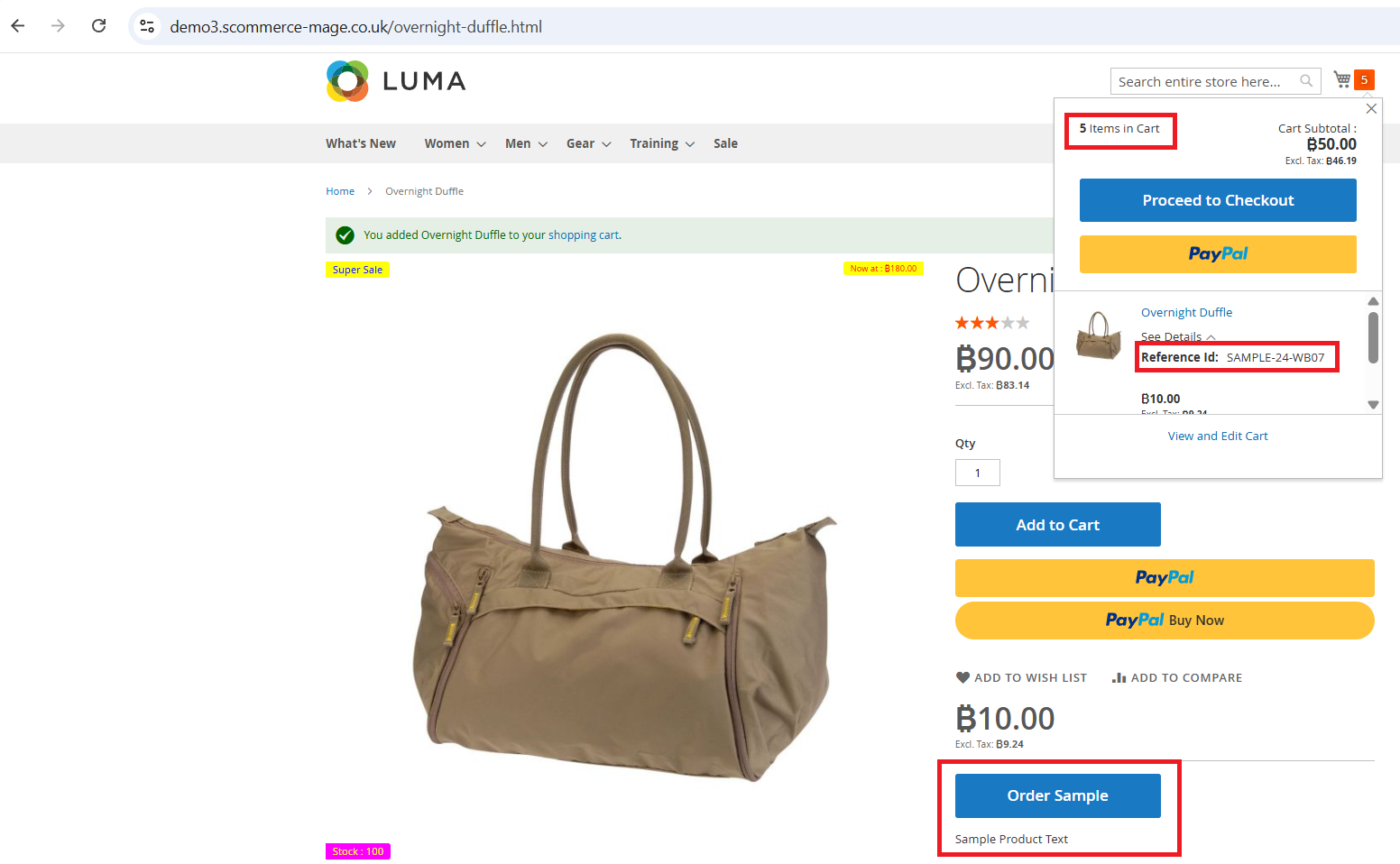The image size is (1400, 864).
Task: Collapse See Details in mini cart
Action: point(1178,336)
